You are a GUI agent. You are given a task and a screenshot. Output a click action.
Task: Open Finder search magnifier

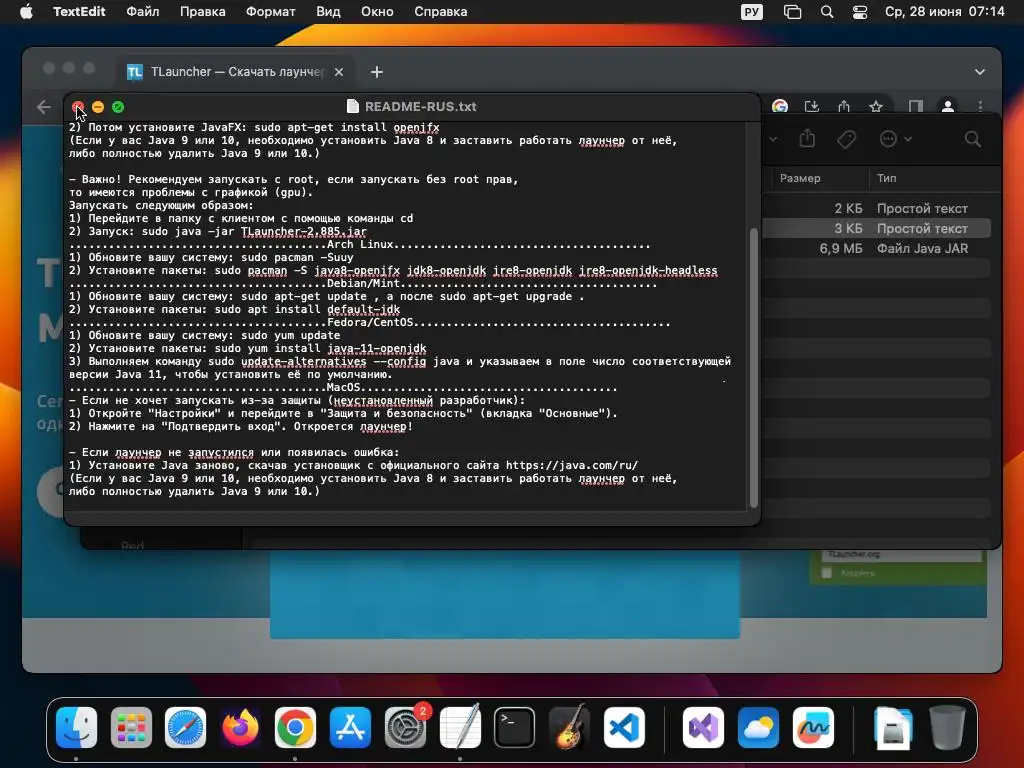[x=972, y=138]
